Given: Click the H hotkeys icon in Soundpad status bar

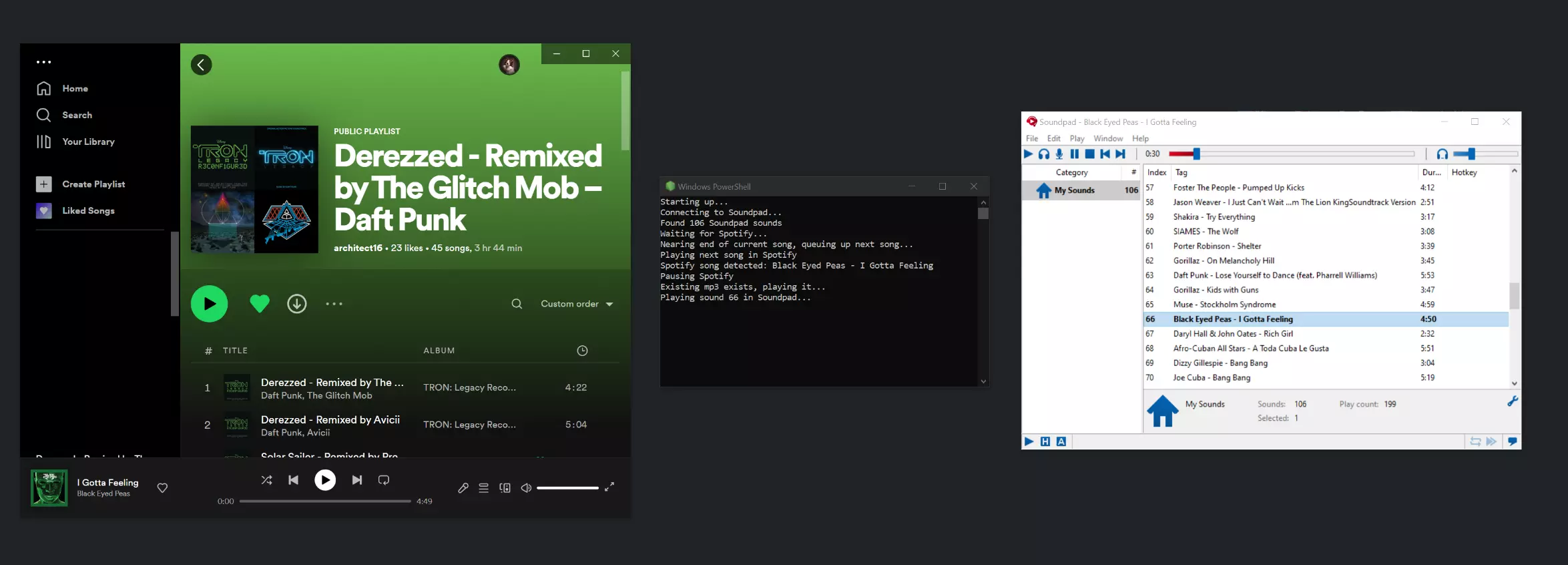Looking at the screenshot, I should pos(1045,441).
